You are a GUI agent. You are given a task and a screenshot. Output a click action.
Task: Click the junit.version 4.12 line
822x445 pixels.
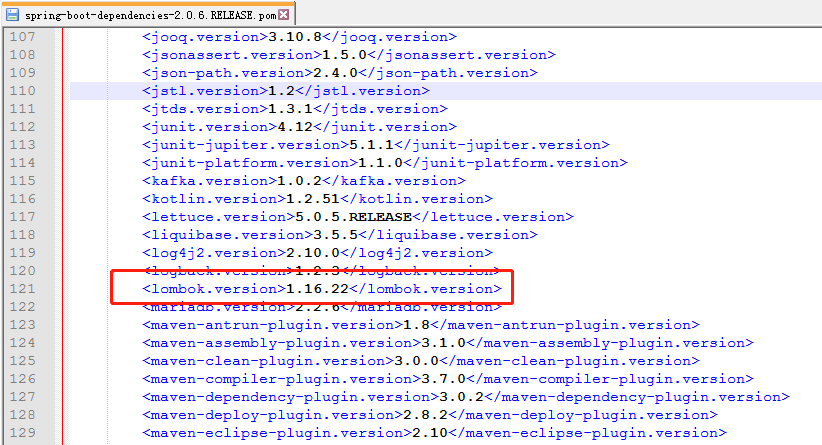(299, 127)
